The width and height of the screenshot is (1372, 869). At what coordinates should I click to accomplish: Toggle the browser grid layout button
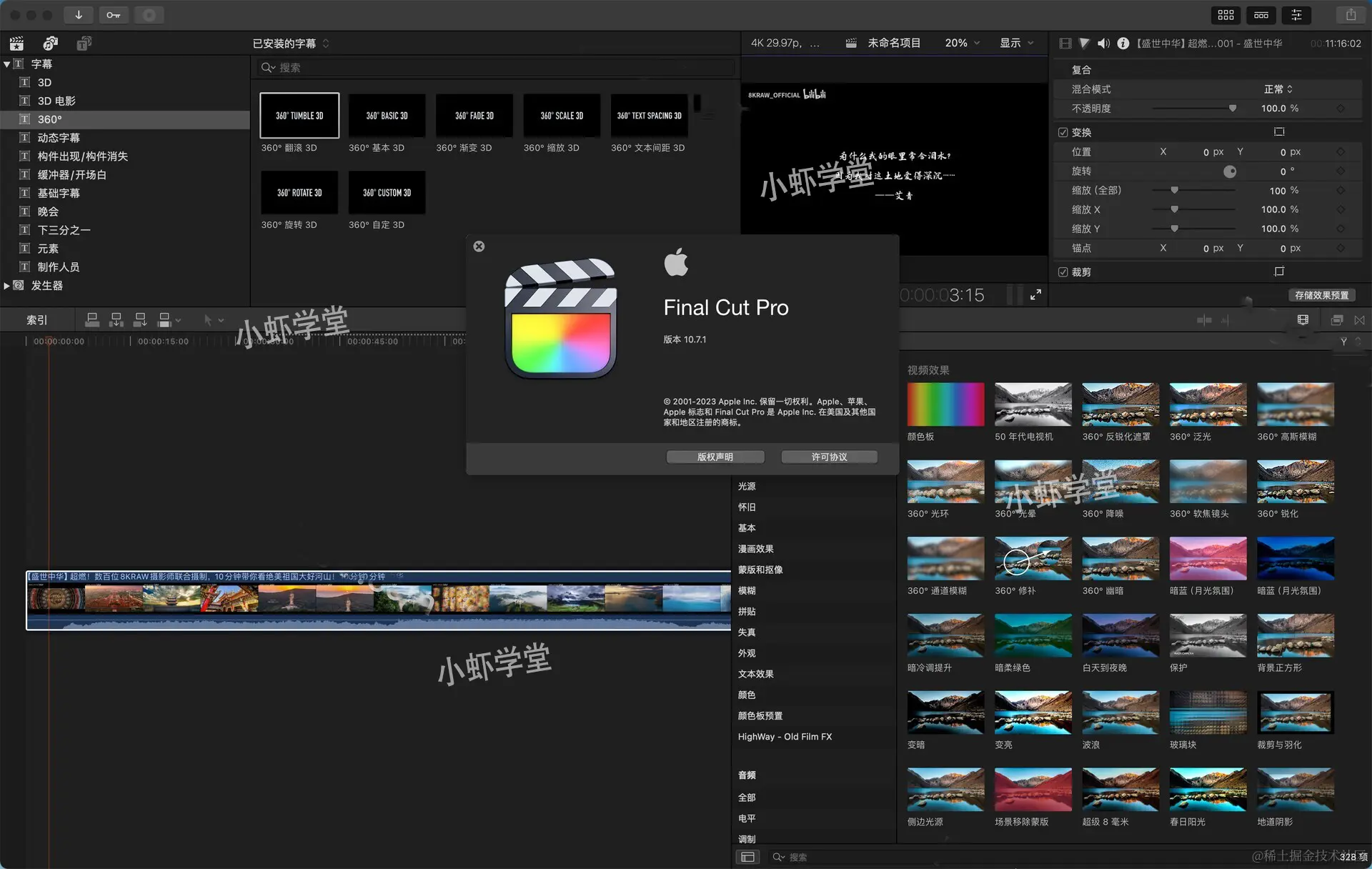click(1226, 15)
